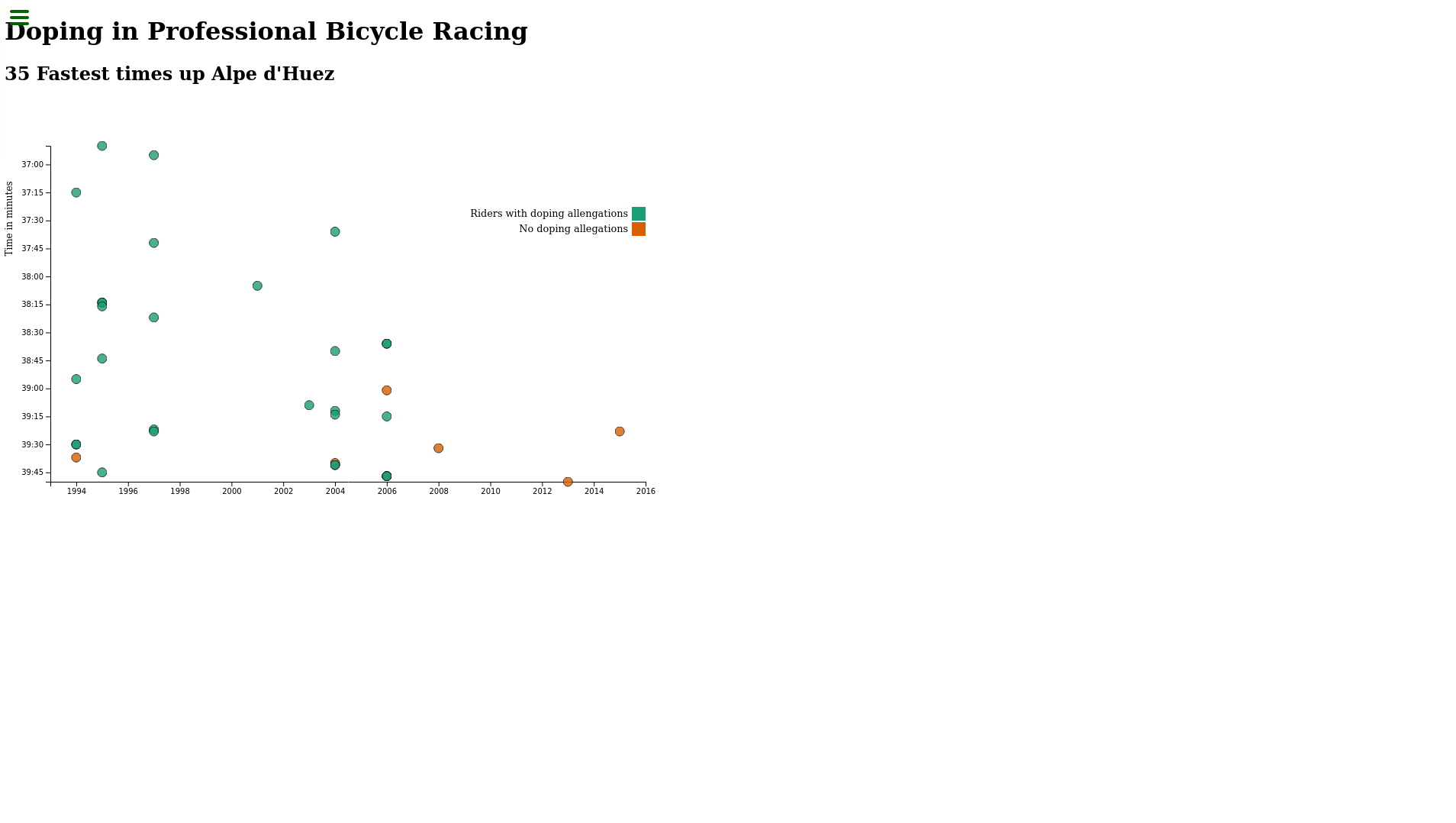Click the orange dot at year 2015

(x=620, y=431)
